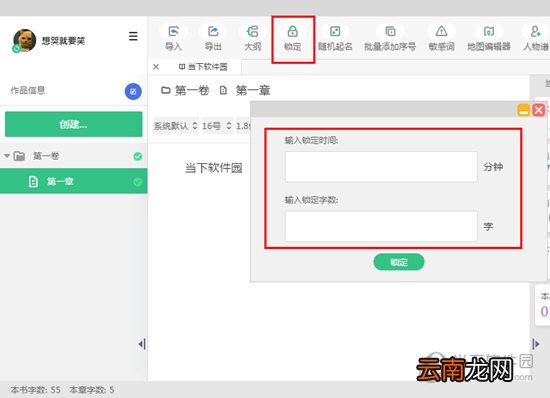The image size is (550, 398).
Task: Open the 随机起名 random name tool
Action: pos(335,38)
